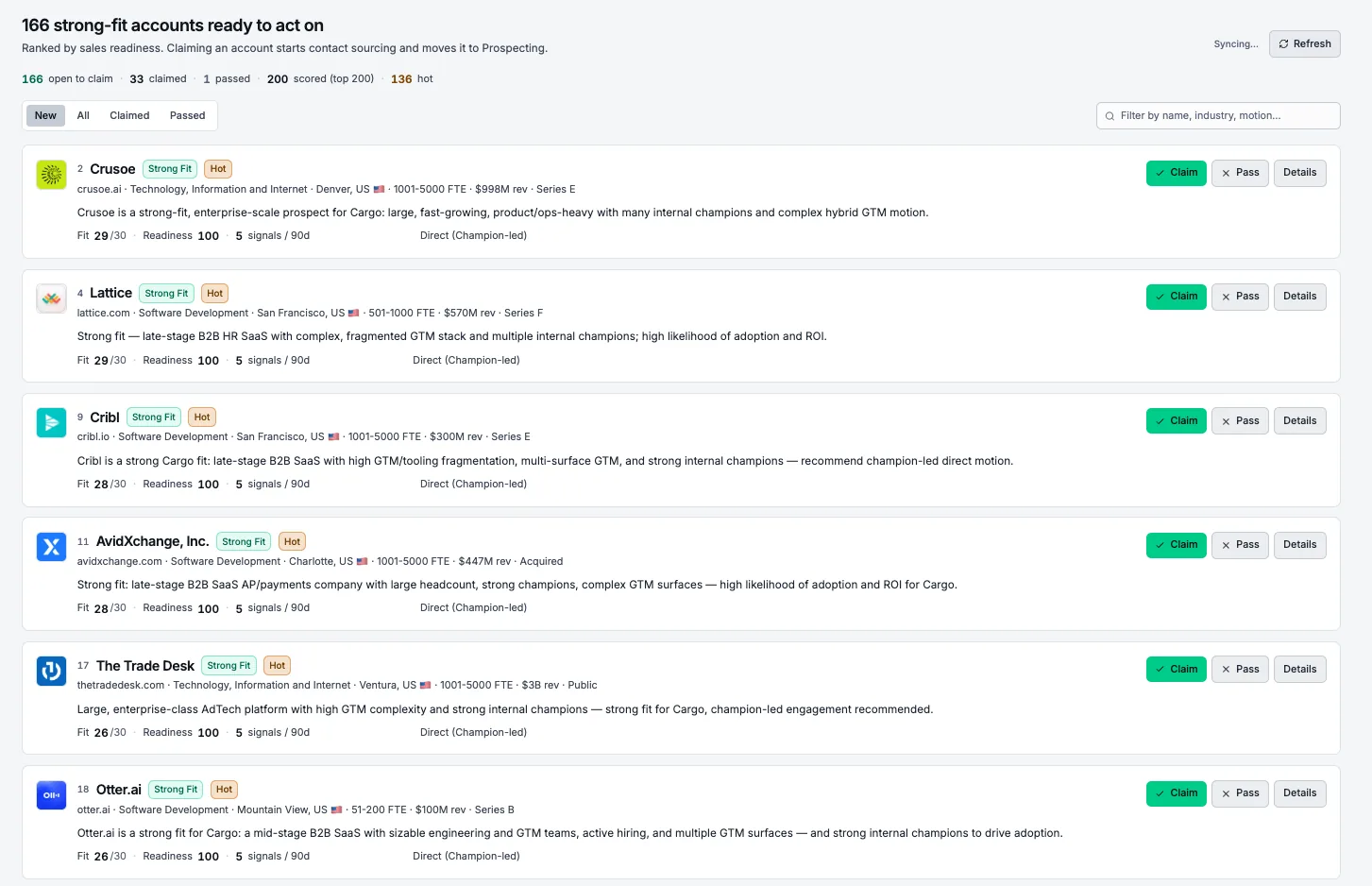The height and width of the screenshot is (886, 1372).
Task: Click '33 claimed' stat
Action: [158, 79]
